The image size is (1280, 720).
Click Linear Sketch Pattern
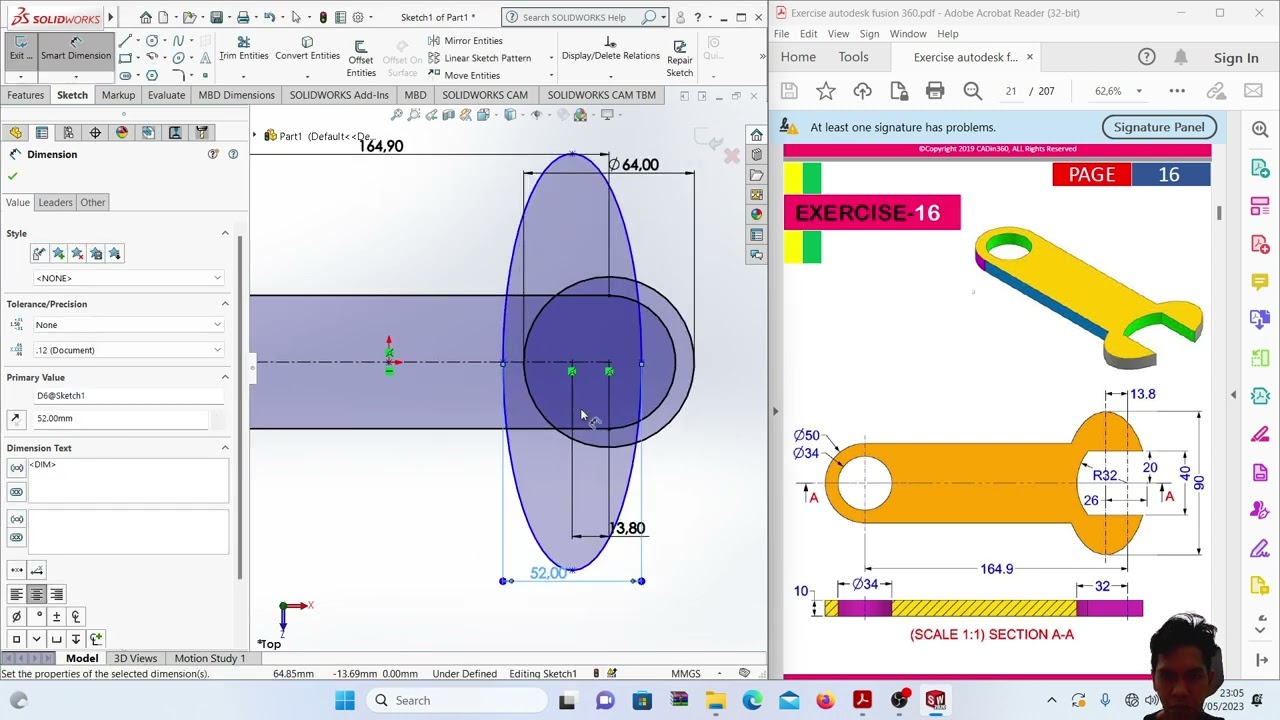tap(479, 58)
